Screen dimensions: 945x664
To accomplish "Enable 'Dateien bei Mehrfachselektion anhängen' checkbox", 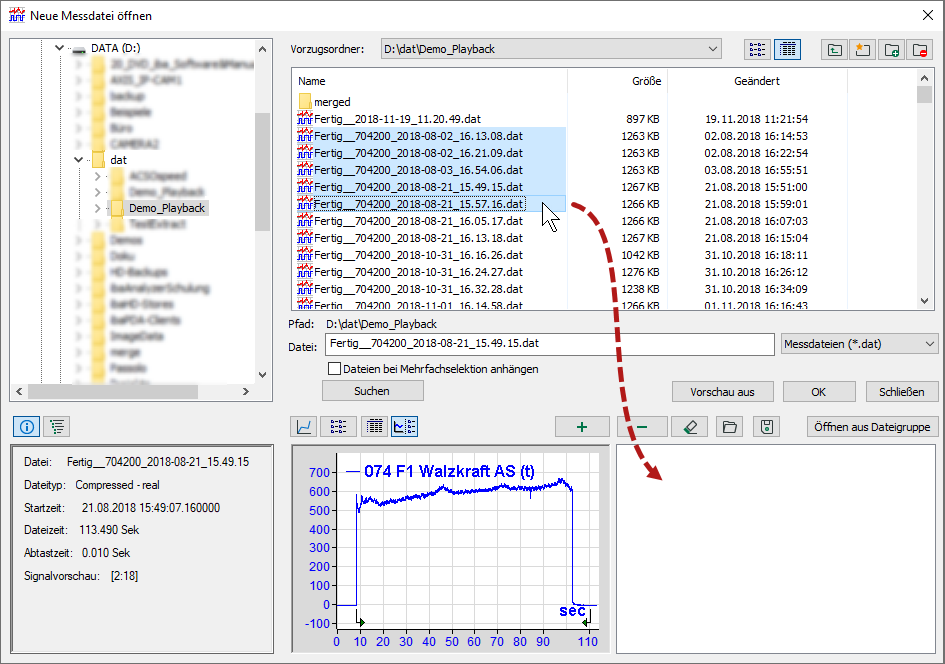I will 334,368.
